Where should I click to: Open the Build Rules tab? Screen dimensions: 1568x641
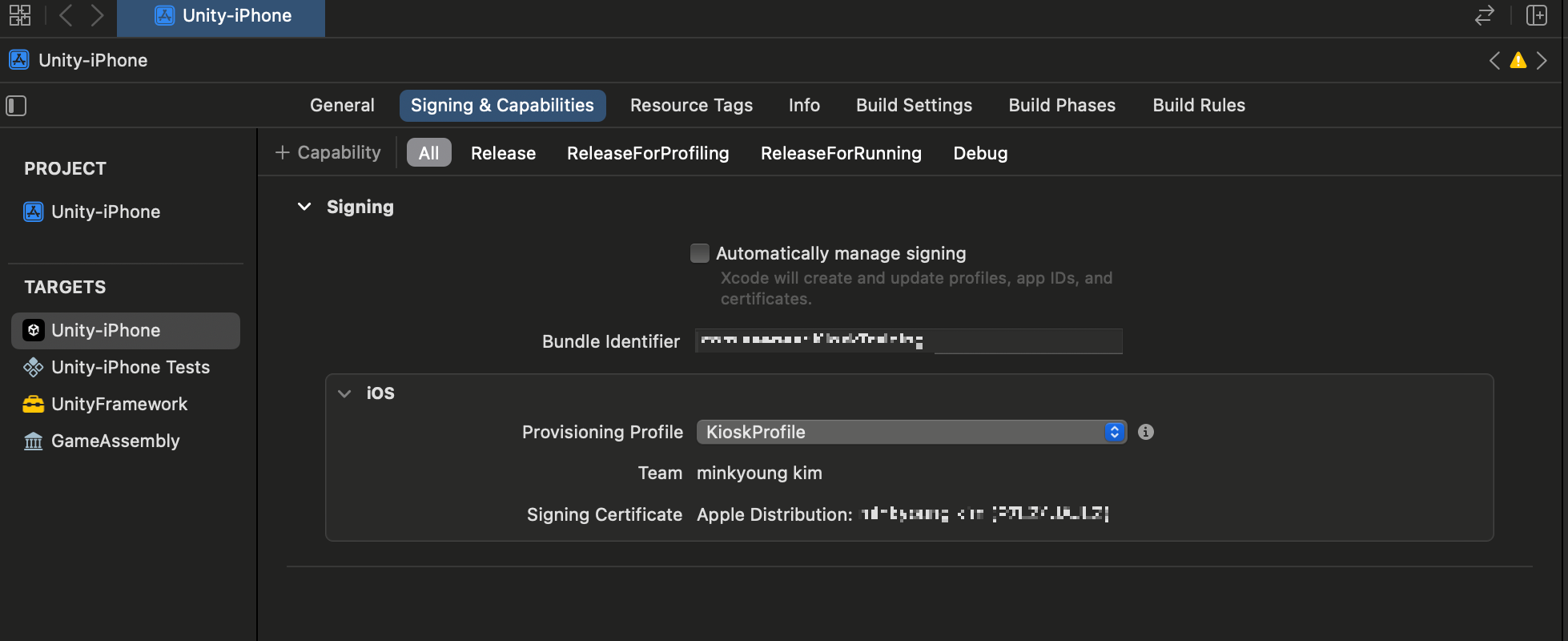[1199, 105]
